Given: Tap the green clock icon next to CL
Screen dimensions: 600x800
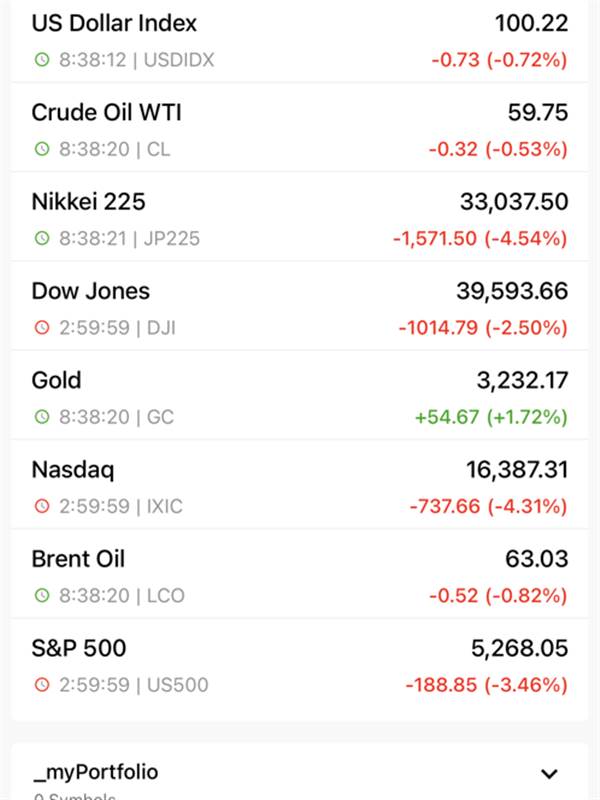Looking at the screenshot, I should click(42, 149).
